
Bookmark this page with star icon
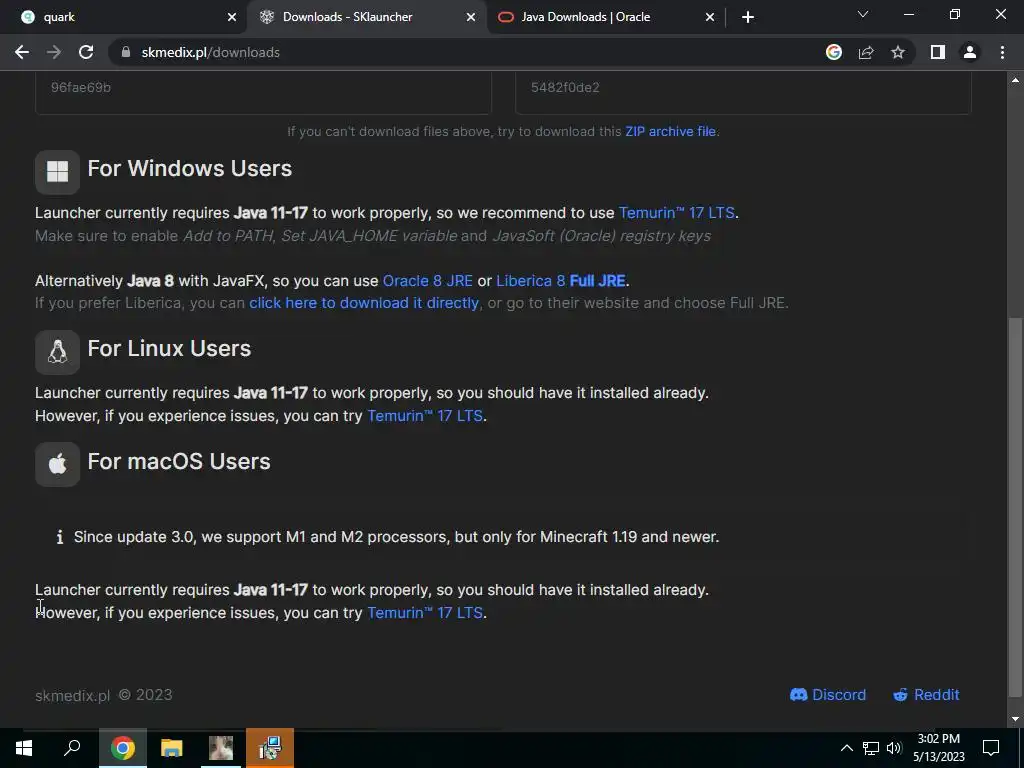coord(898,52)
